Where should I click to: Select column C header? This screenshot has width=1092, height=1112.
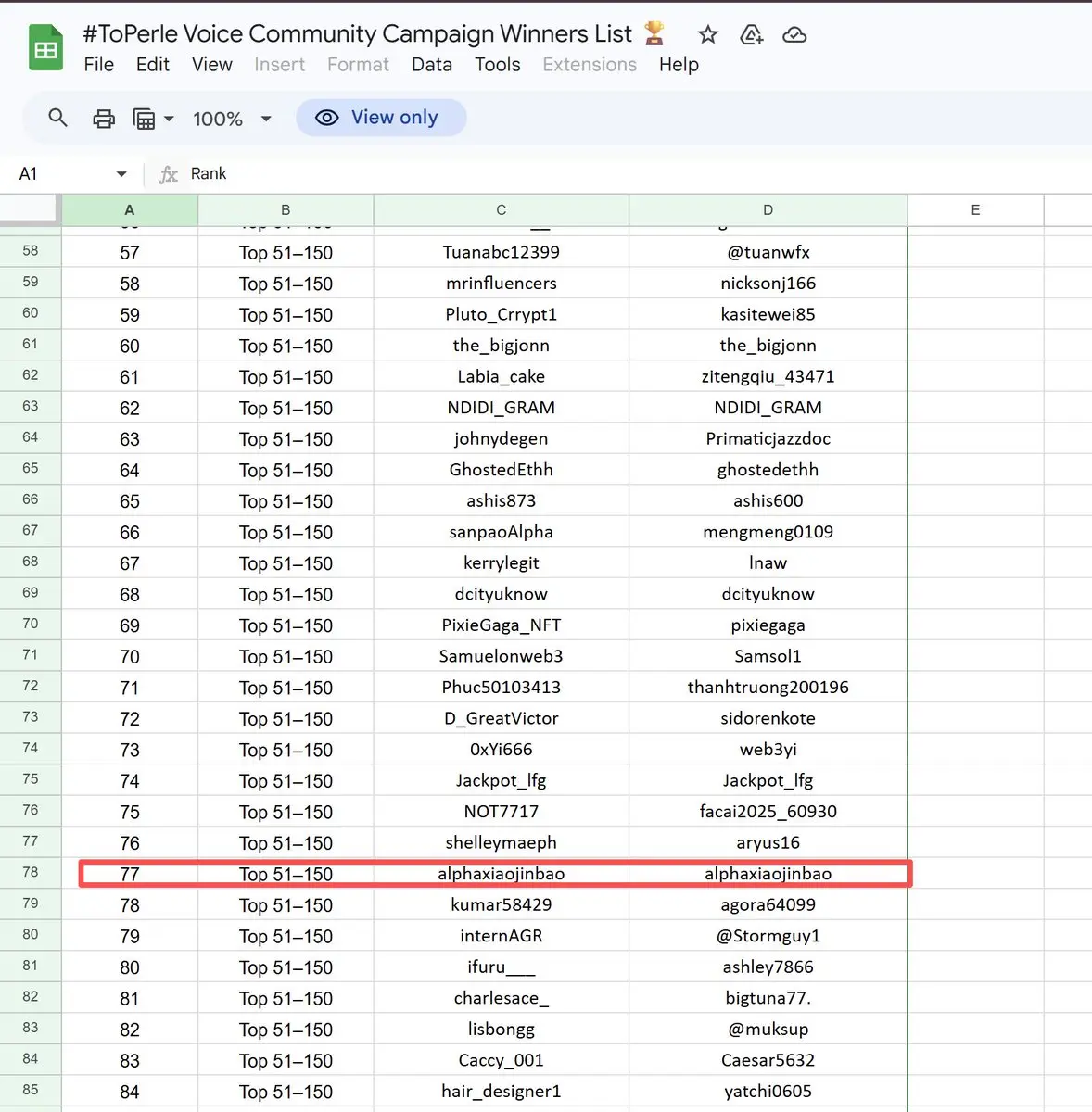(x=501, y=210)
